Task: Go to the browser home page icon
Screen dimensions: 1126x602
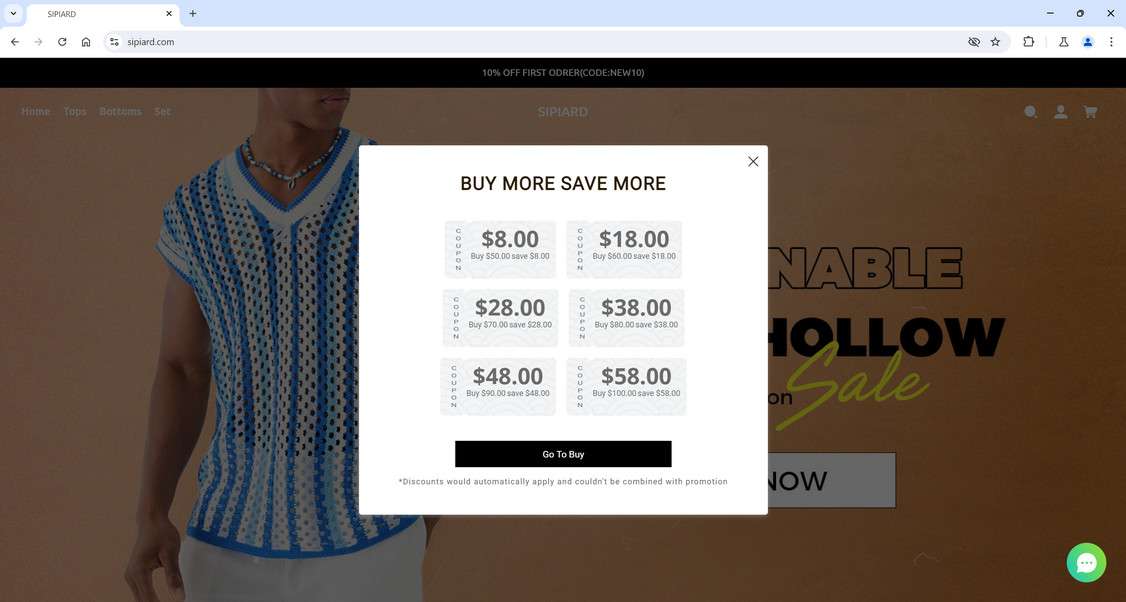Action: [86, 42]
